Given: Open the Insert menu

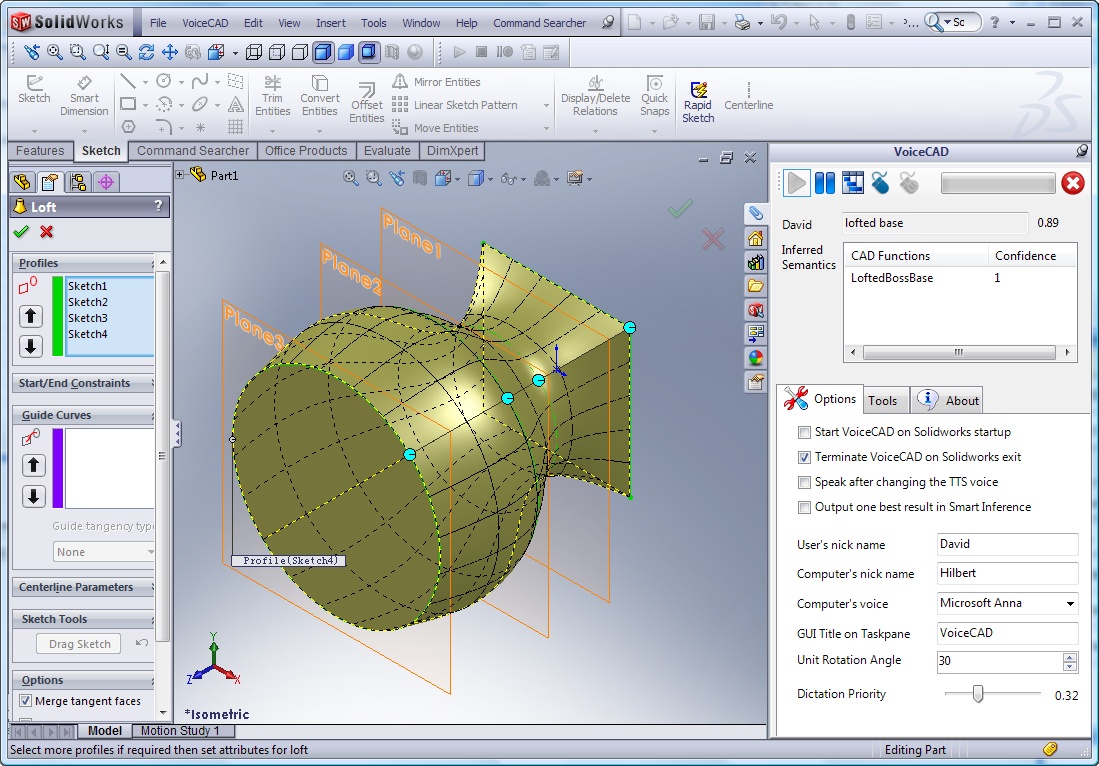Looking at the screenshot, I should pos(330,23).
